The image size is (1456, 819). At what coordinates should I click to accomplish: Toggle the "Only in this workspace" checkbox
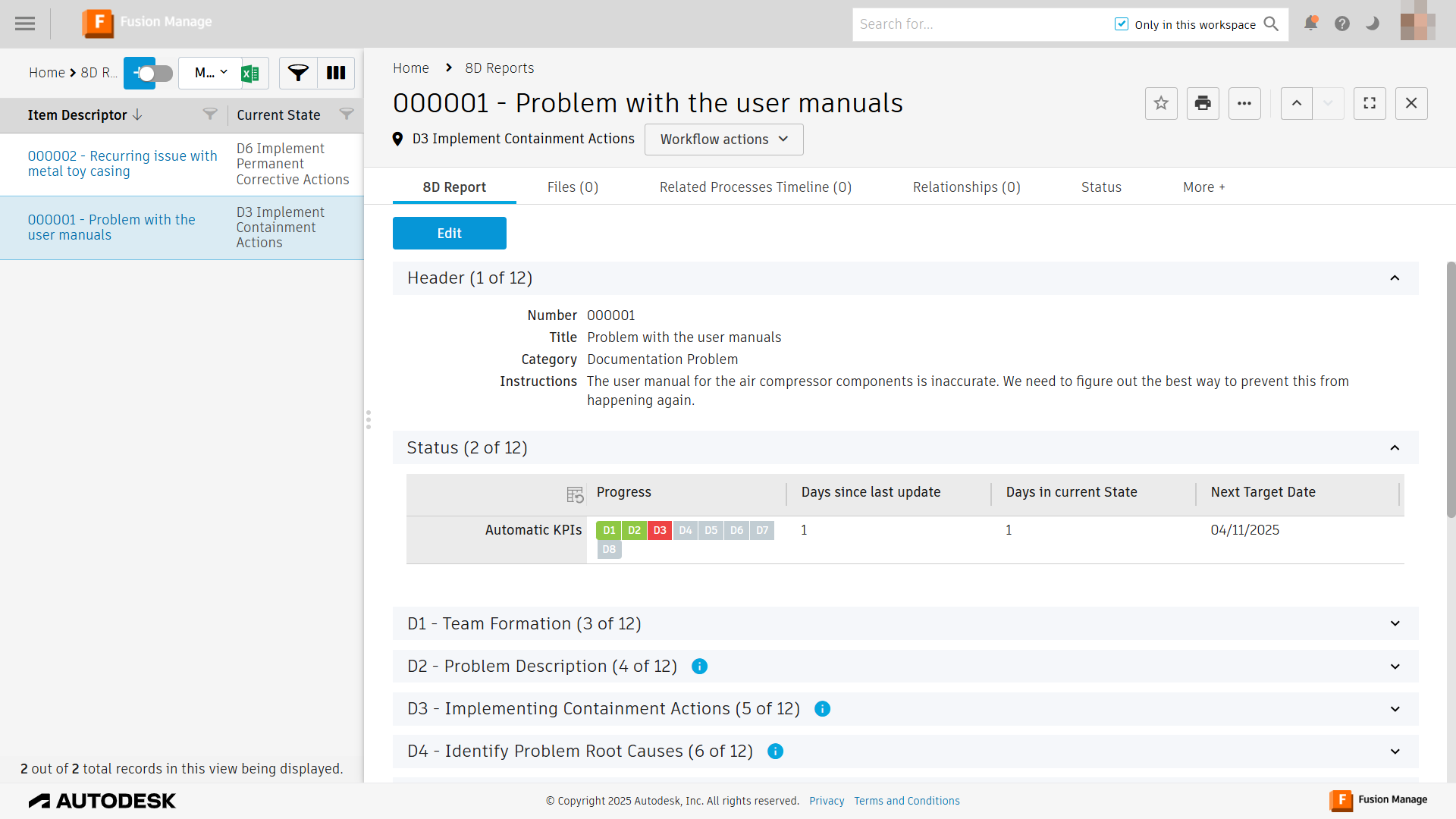1122,24
